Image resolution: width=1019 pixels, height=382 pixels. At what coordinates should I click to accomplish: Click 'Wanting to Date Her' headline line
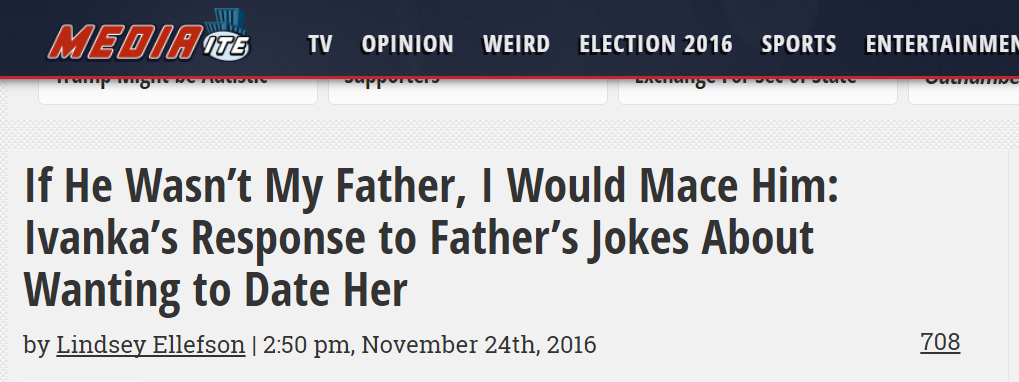tap(216, 290)
